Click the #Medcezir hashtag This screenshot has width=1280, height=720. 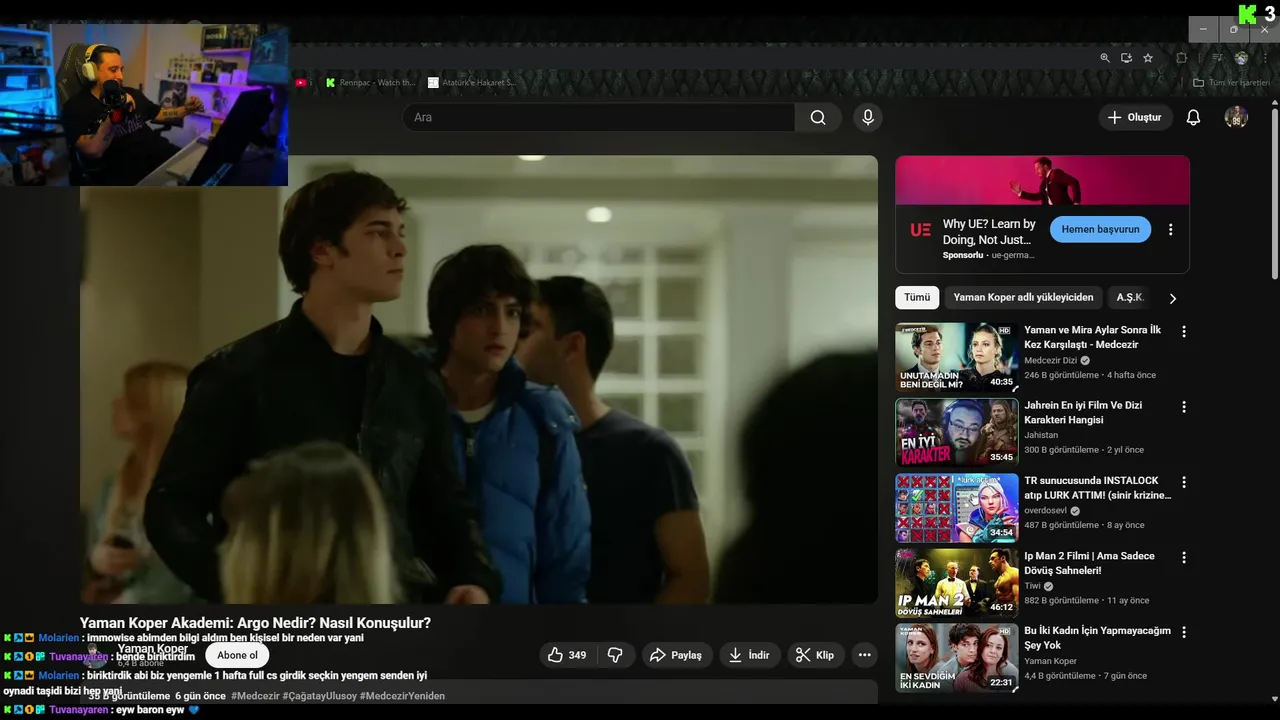pos(255,696)
